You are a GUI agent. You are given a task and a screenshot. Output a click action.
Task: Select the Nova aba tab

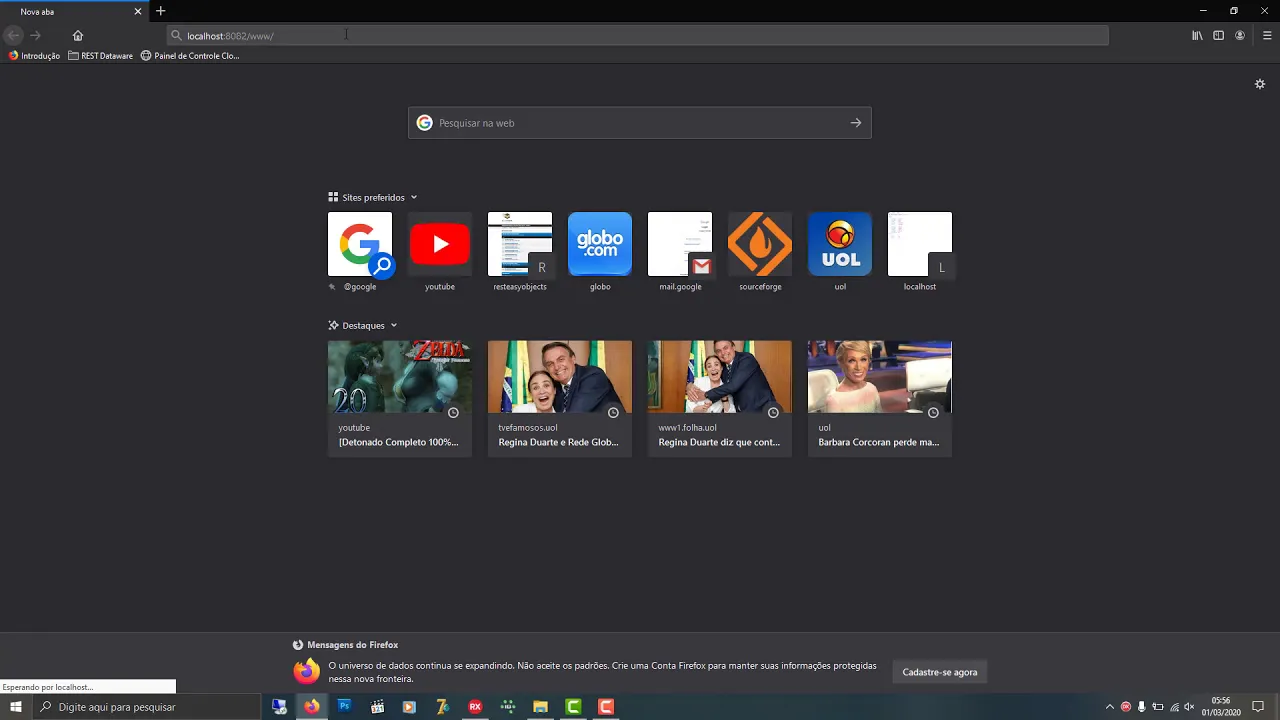click(x=75, y=11)
